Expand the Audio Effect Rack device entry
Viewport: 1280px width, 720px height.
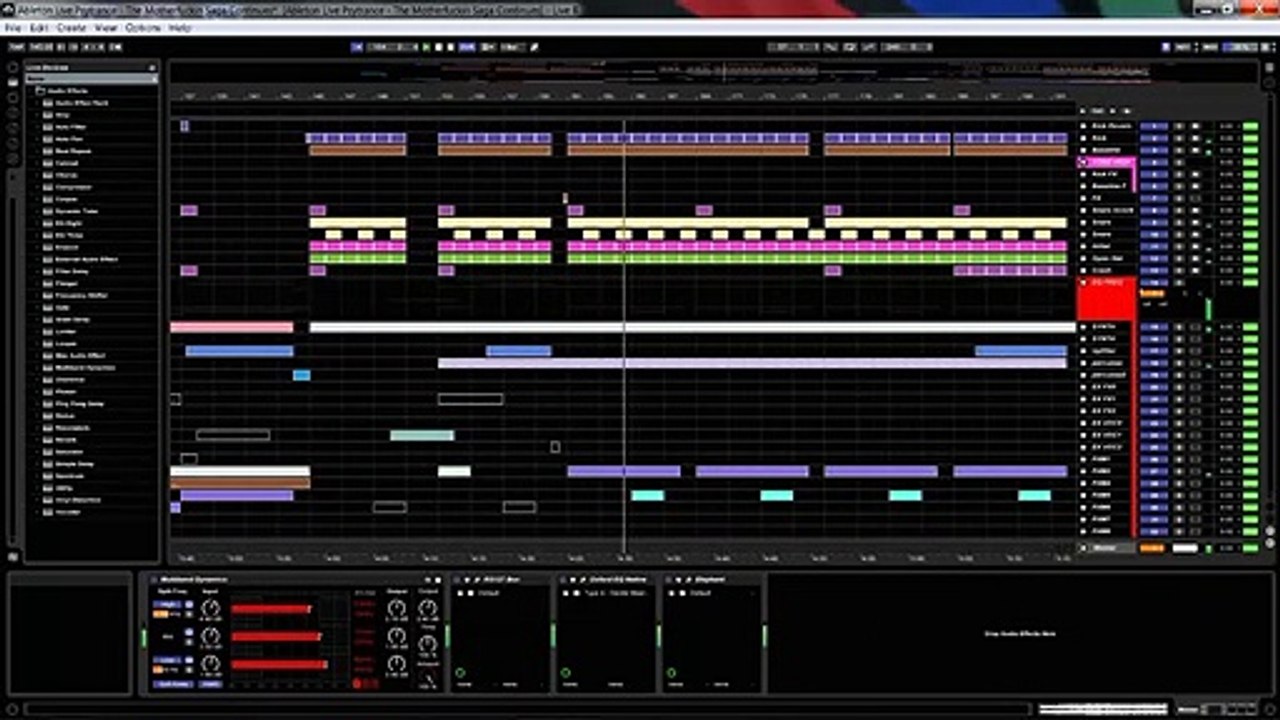pyautogui.click(x=38, y=102)
